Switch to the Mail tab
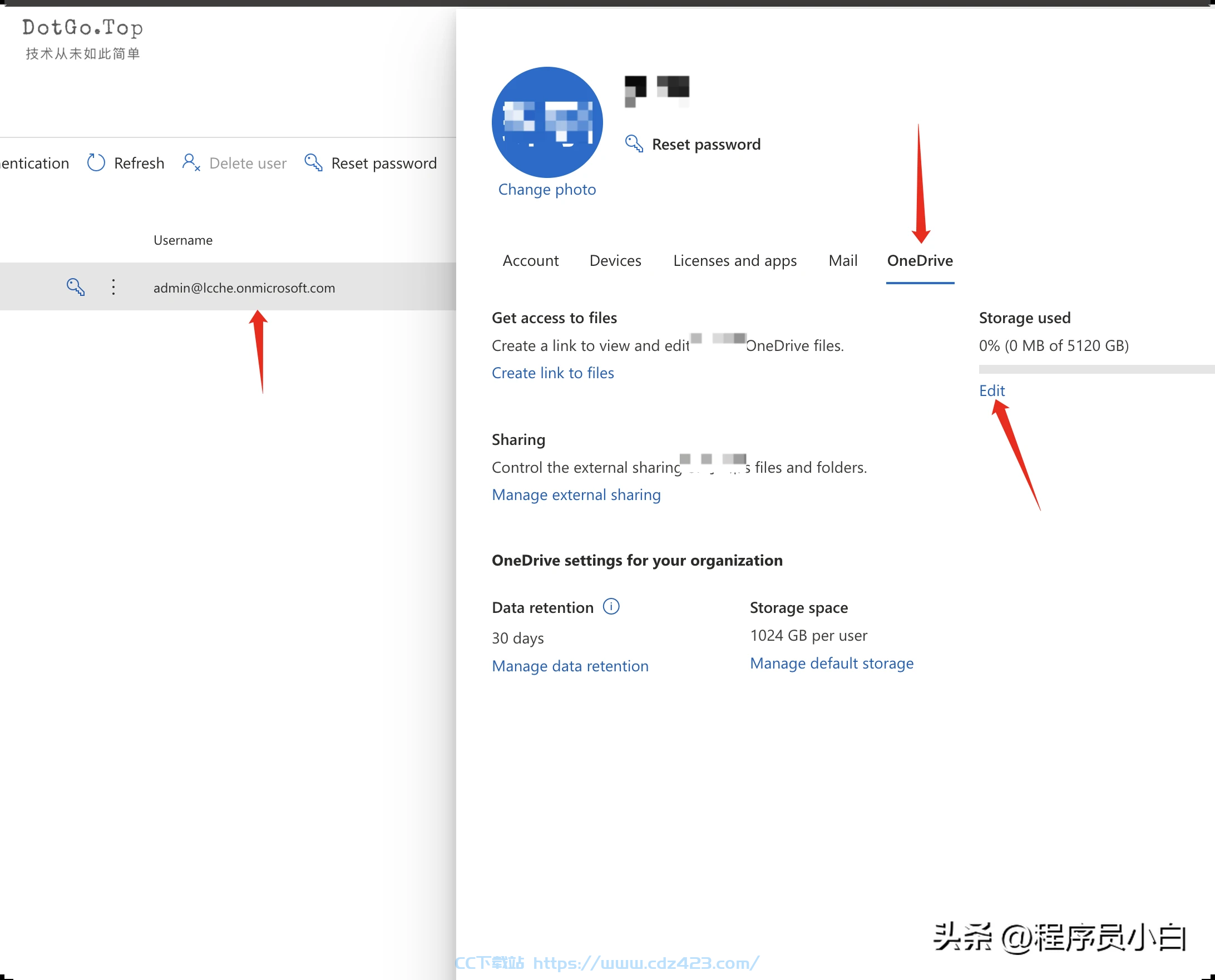Image resolution: width=1215 pixels, height=980 pixels. (x=843, y=260)
